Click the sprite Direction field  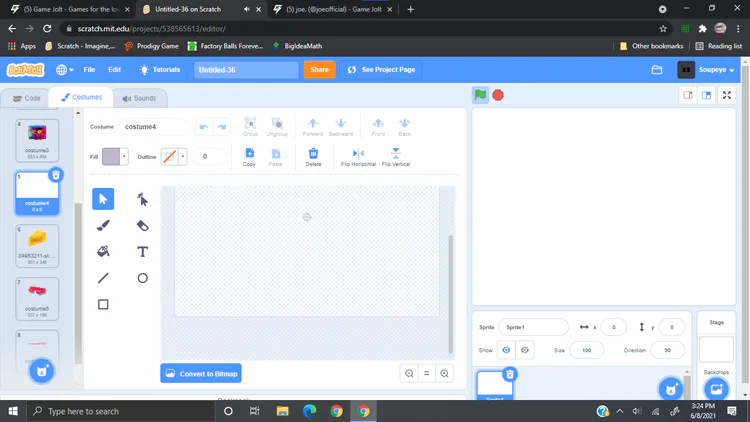pos(667,350)
